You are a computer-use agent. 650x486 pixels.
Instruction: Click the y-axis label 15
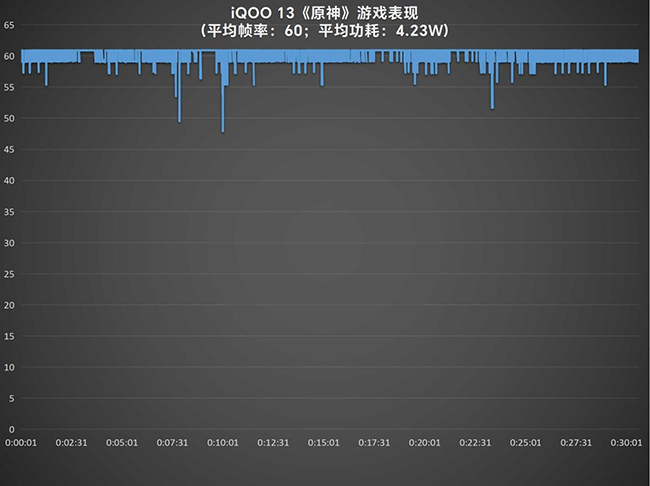pos(9,336)
